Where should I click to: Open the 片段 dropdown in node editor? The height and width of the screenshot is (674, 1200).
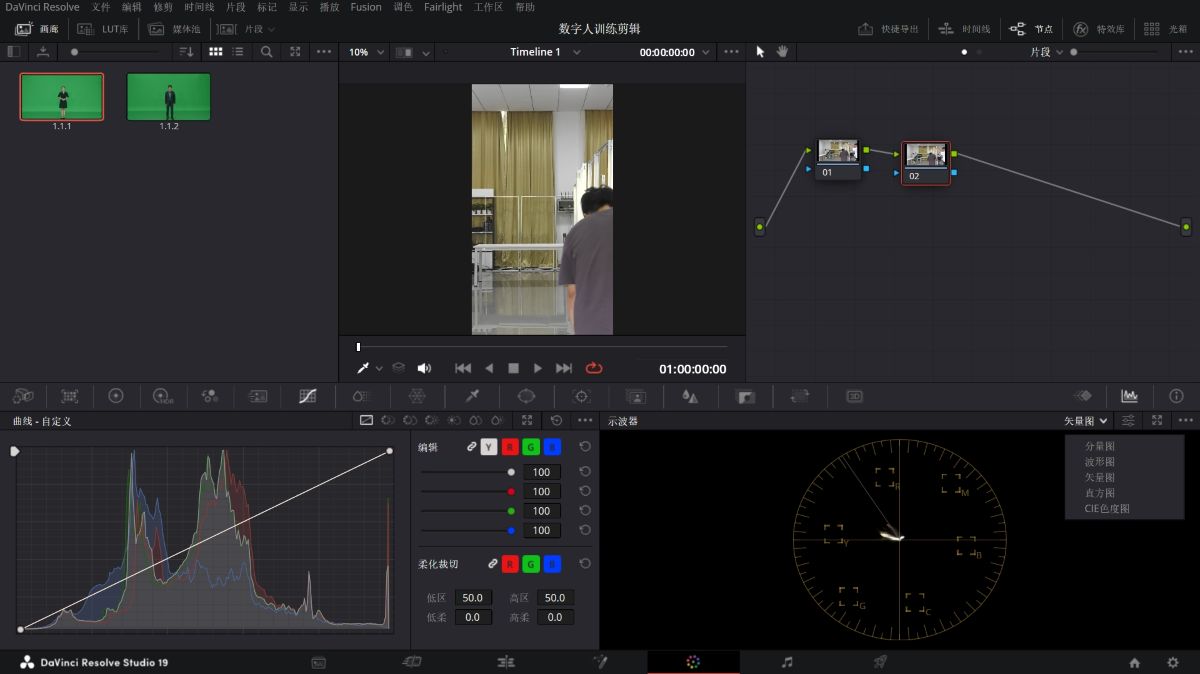pos(1046,52)
